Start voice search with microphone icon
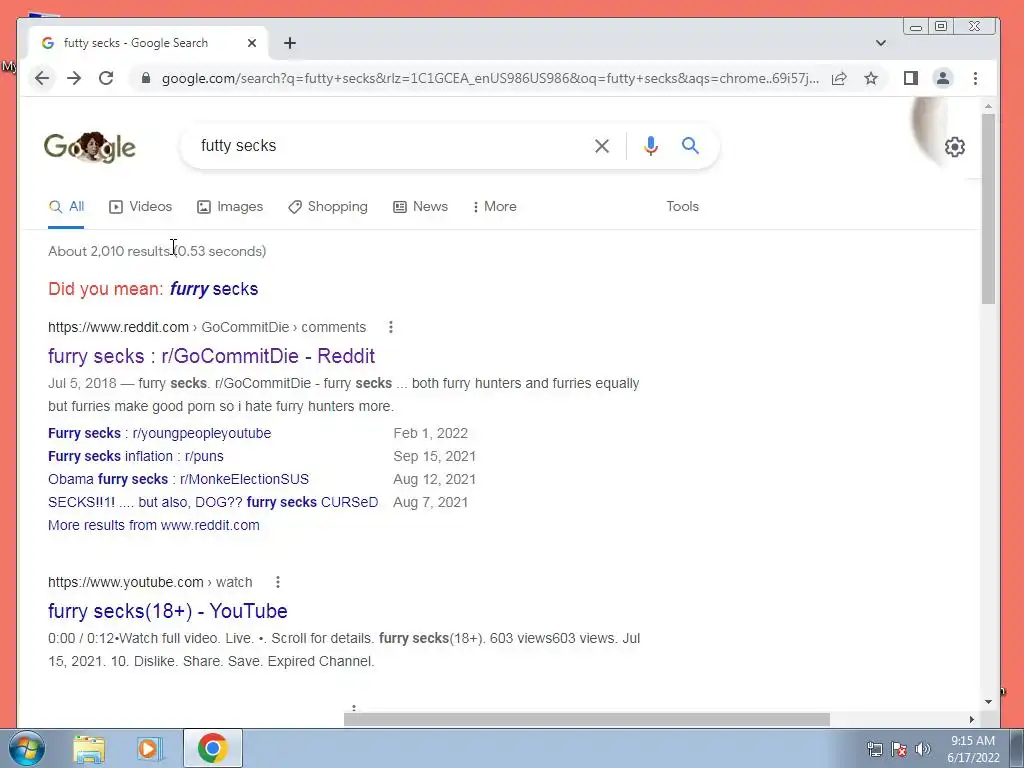The image size is (1024, 768). click(650, 146)
